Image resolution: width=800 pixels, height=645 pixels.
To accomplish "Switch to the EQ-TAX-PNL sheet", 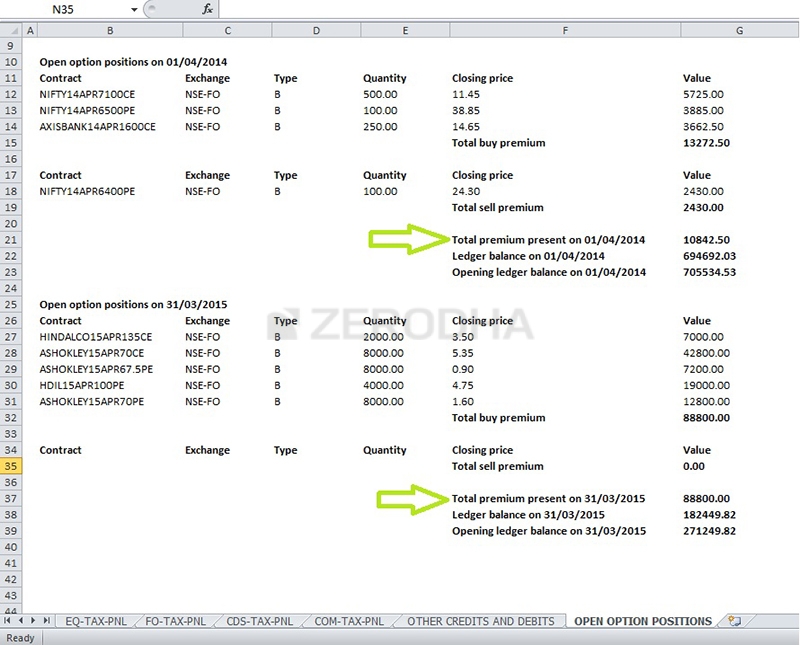I will point(95,620).
